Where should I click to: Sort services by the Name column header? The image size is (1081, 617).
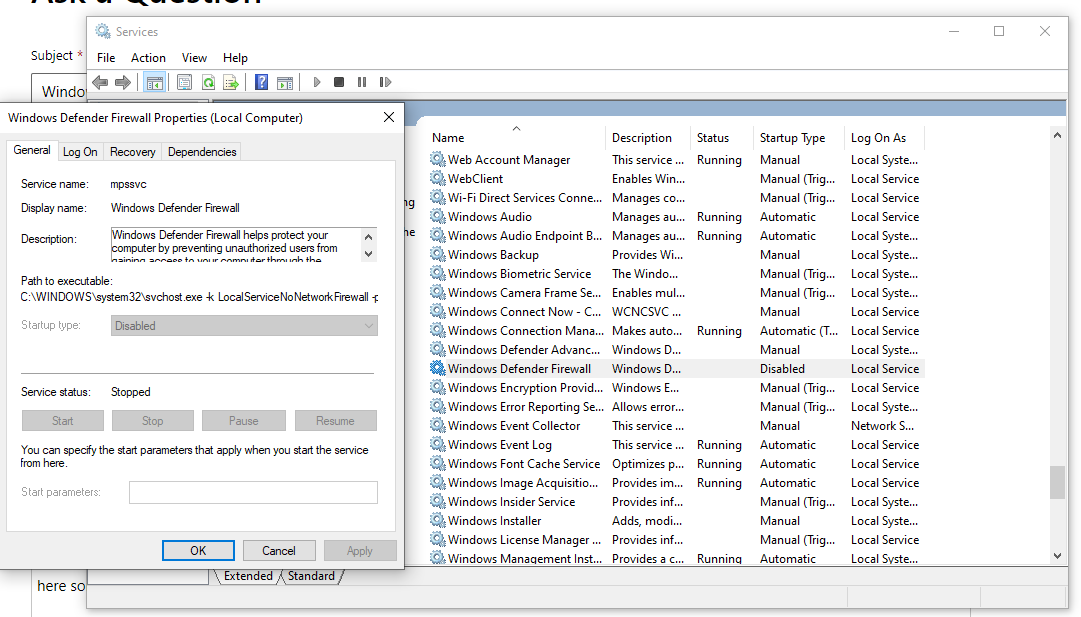coord(516,138)
